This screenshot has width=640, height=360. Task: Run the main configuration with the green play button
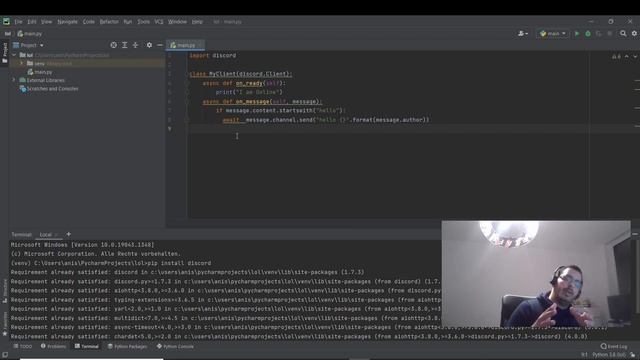pyautogui.click(x=577, y=33)
